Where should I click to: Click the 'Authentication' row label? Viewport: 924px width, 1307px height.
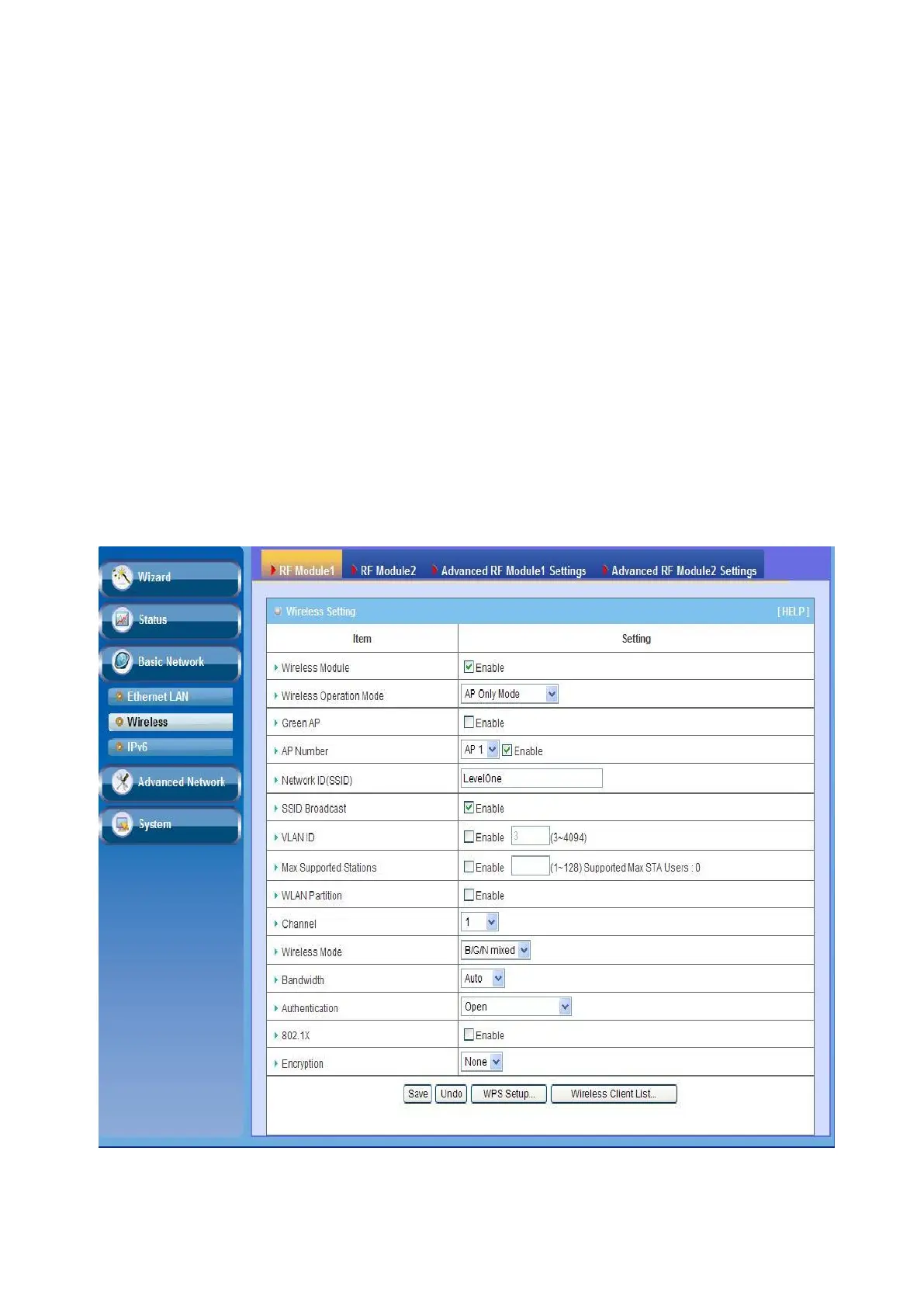point(310,1008)
